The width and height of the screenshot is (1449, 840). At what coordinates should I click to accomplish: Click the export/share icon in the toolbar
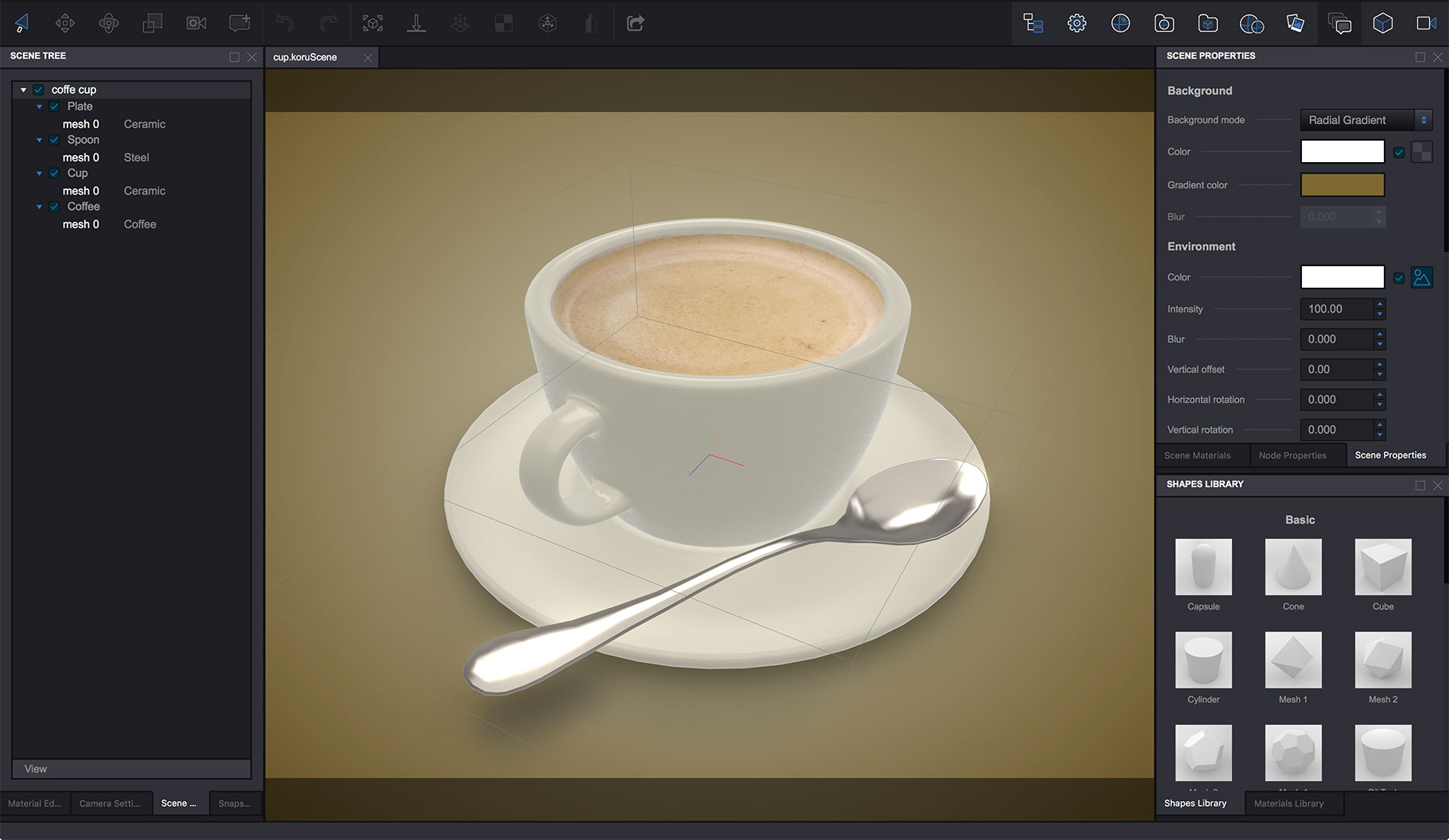point(635,23)
